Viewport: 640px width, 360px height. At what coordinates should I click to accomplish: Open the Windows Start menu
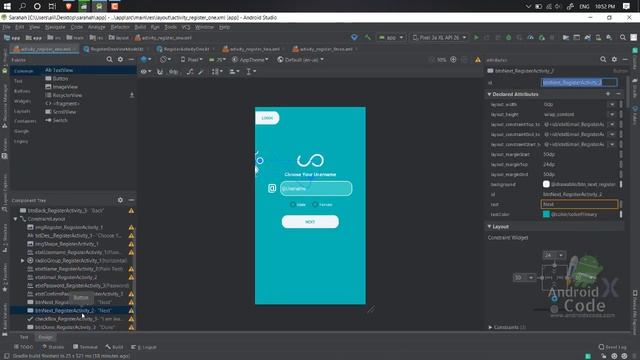click(7, 6)
